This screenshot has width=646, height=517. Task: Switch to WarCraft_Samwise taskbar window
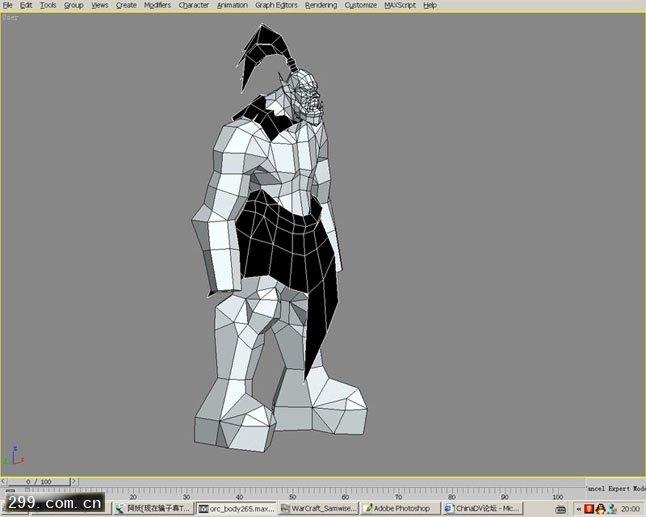pos(318,509)
